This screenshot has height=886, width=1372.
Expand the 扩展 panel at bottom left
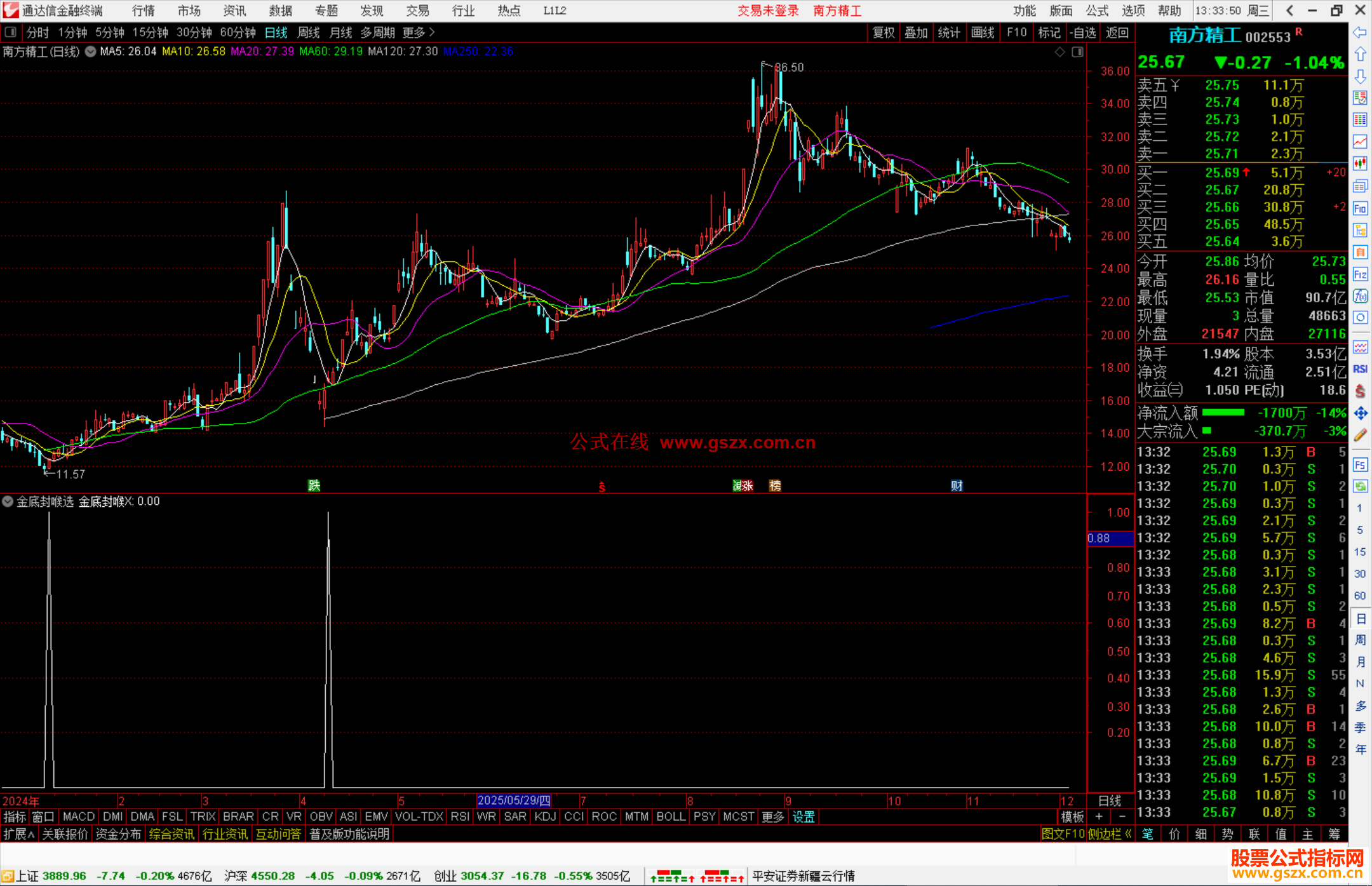pos(18,834)
